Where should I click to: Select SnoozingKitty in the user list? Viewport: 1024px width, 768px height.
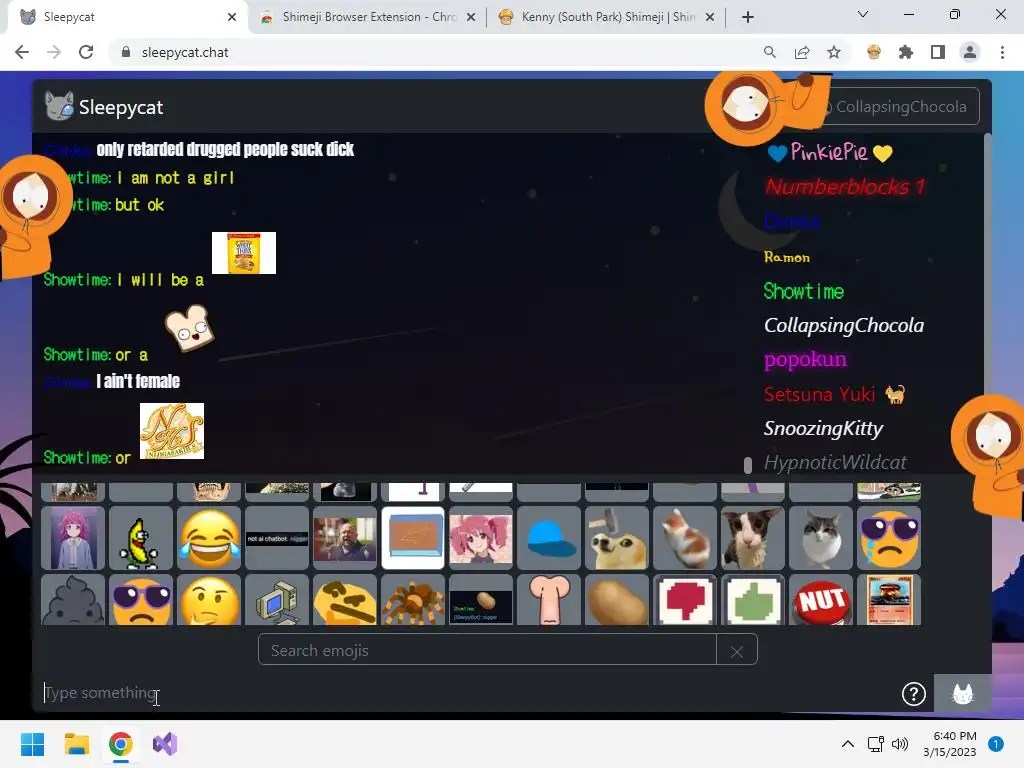(824, 428)
